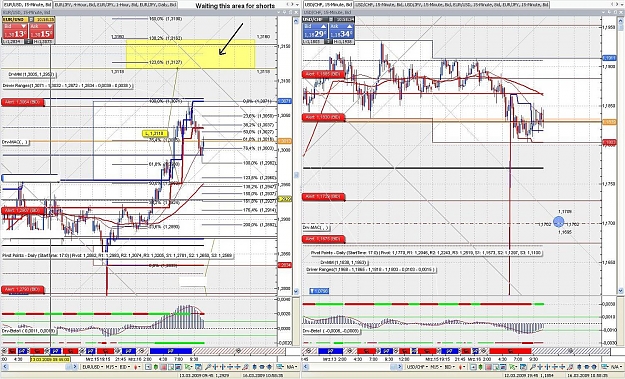Click the first crosshair icon in right chart toolbar

(540, 367)
